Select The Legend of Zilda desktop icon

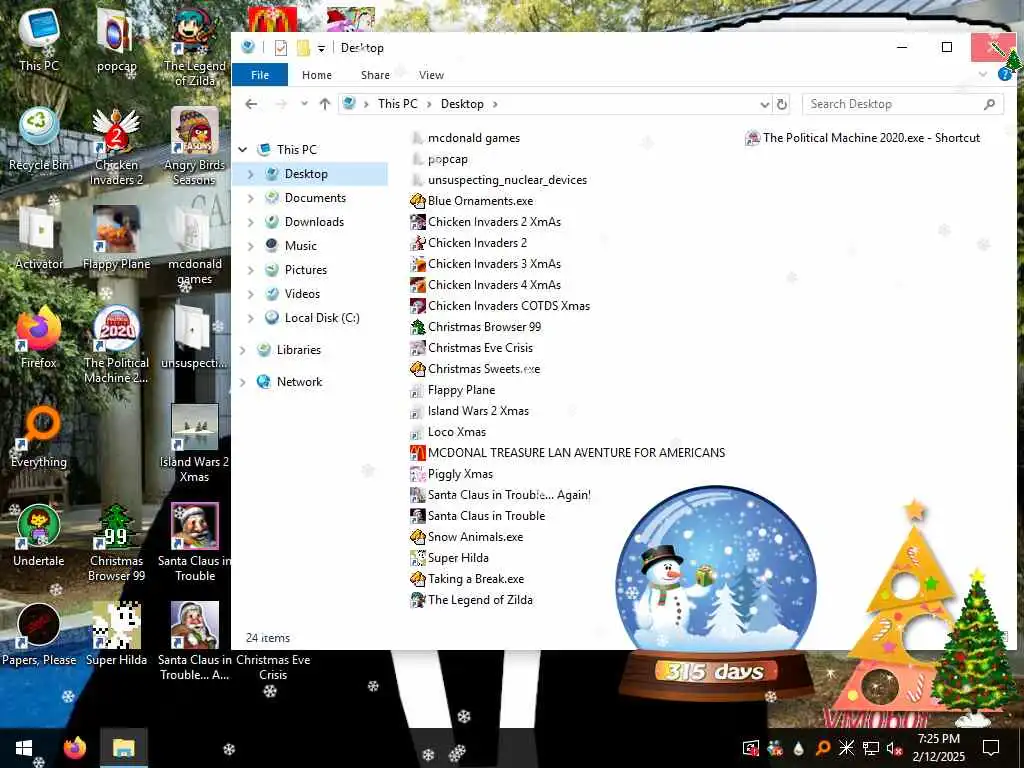point(194,47)
